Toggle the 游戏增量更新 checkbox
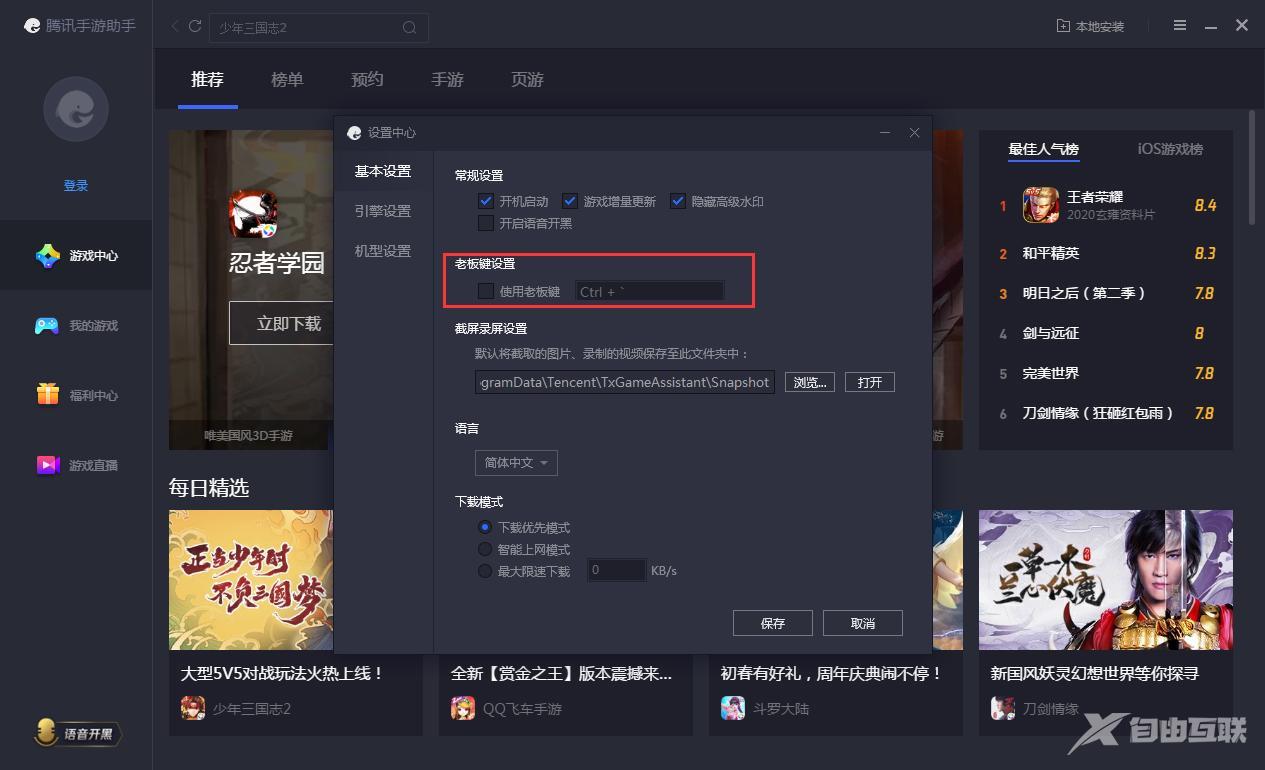 (x=570, y=201)
